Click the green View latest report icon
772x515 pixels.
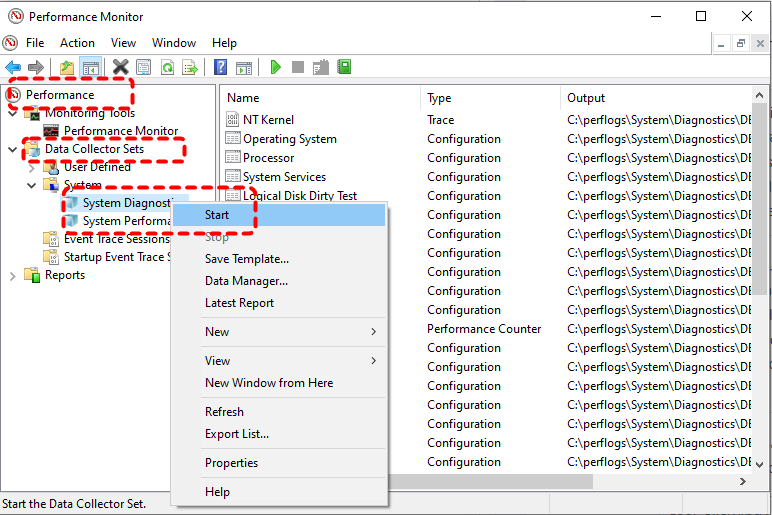(x=344, y=67)
